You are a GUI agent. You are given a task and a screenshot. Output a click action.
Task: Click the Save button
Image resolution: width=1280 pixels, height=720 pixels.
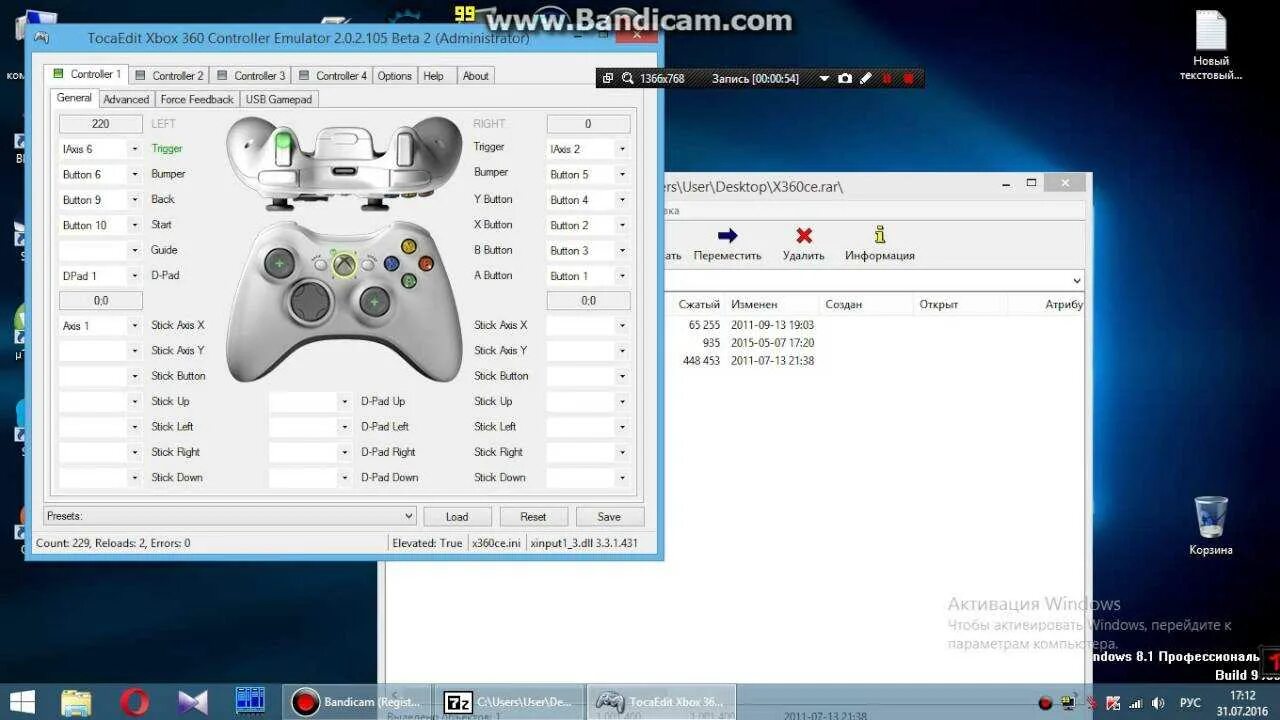click(609, 516)
